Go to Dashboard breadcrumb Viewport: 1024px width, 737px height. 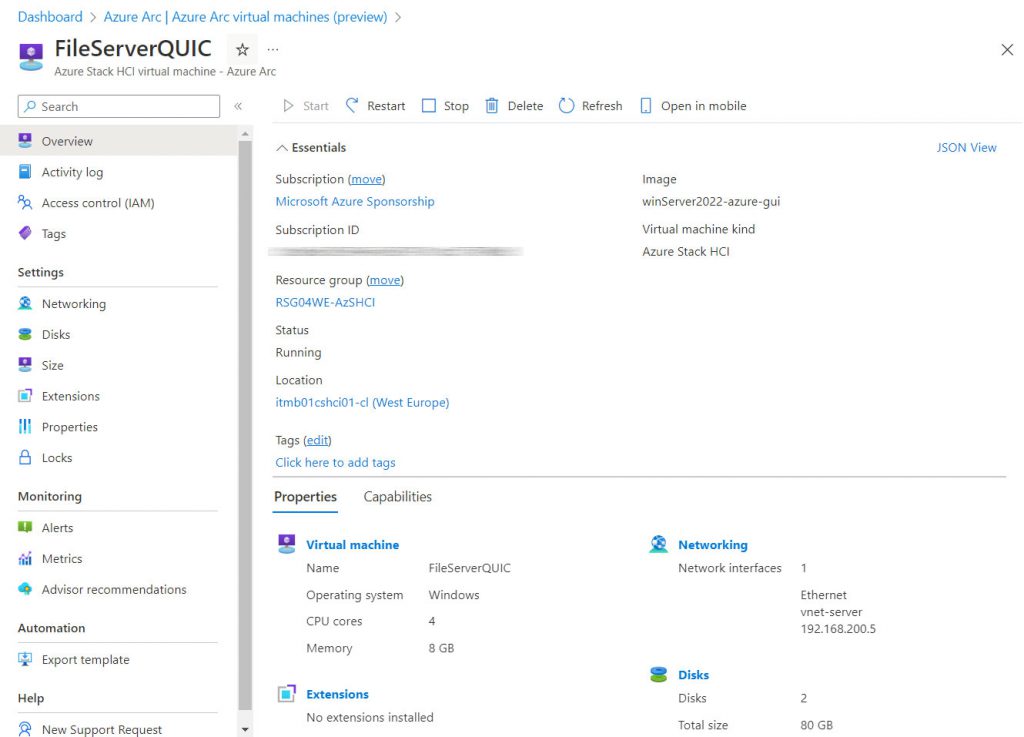[50, 16]
